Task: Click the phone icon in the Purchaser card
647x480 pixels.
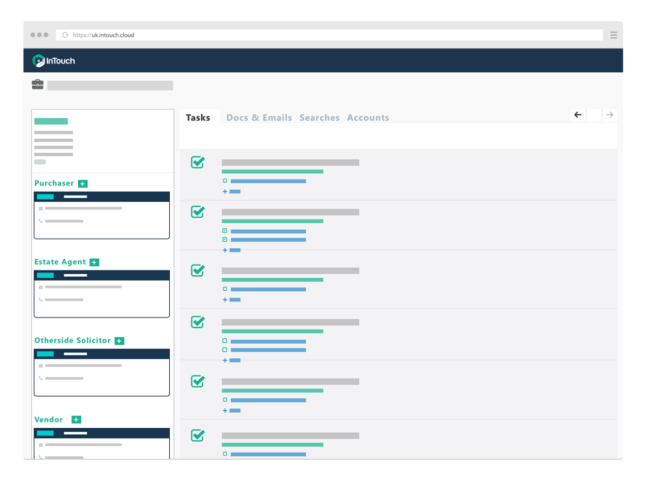Action: 40,221
